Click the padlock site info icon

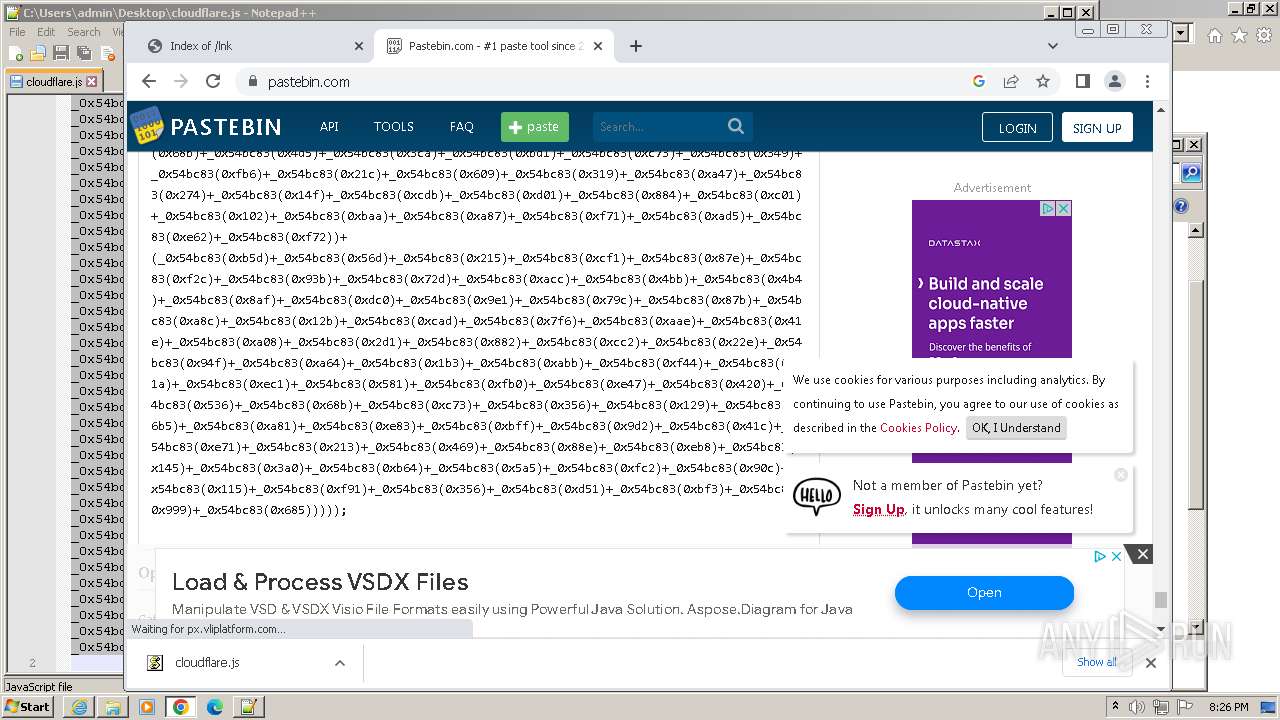click(x=251, y=82)
